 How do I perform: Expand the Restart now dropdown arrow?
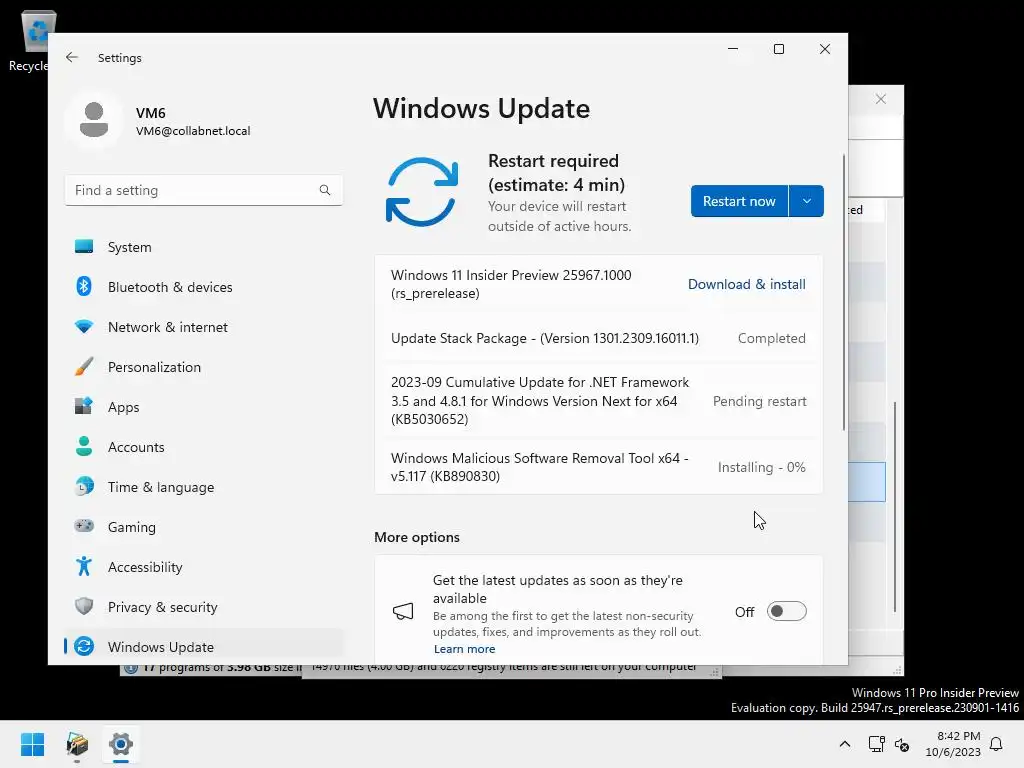807,201
